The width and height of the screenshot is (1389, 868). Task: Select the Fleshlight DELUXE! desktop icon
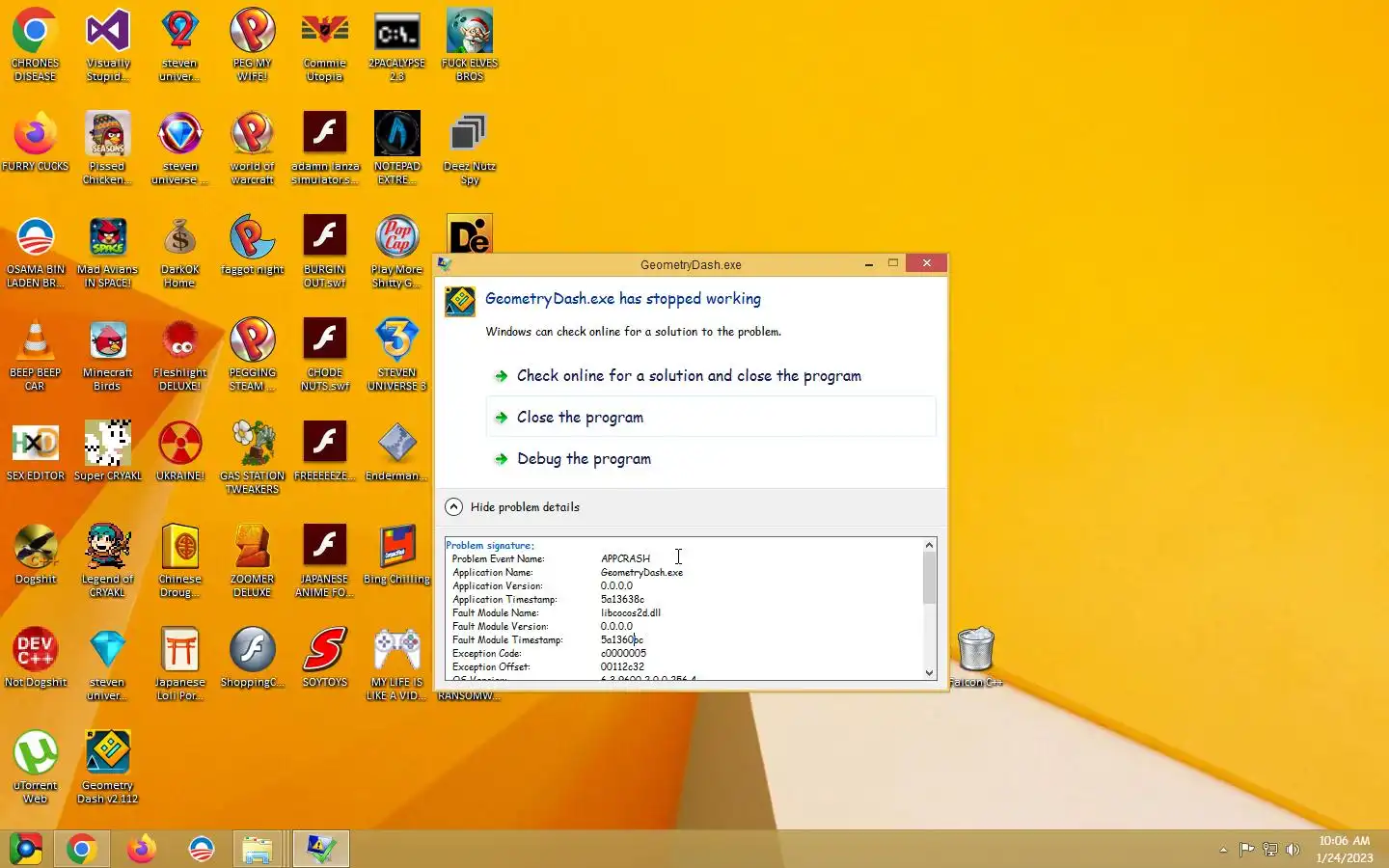tap(179, 354)
